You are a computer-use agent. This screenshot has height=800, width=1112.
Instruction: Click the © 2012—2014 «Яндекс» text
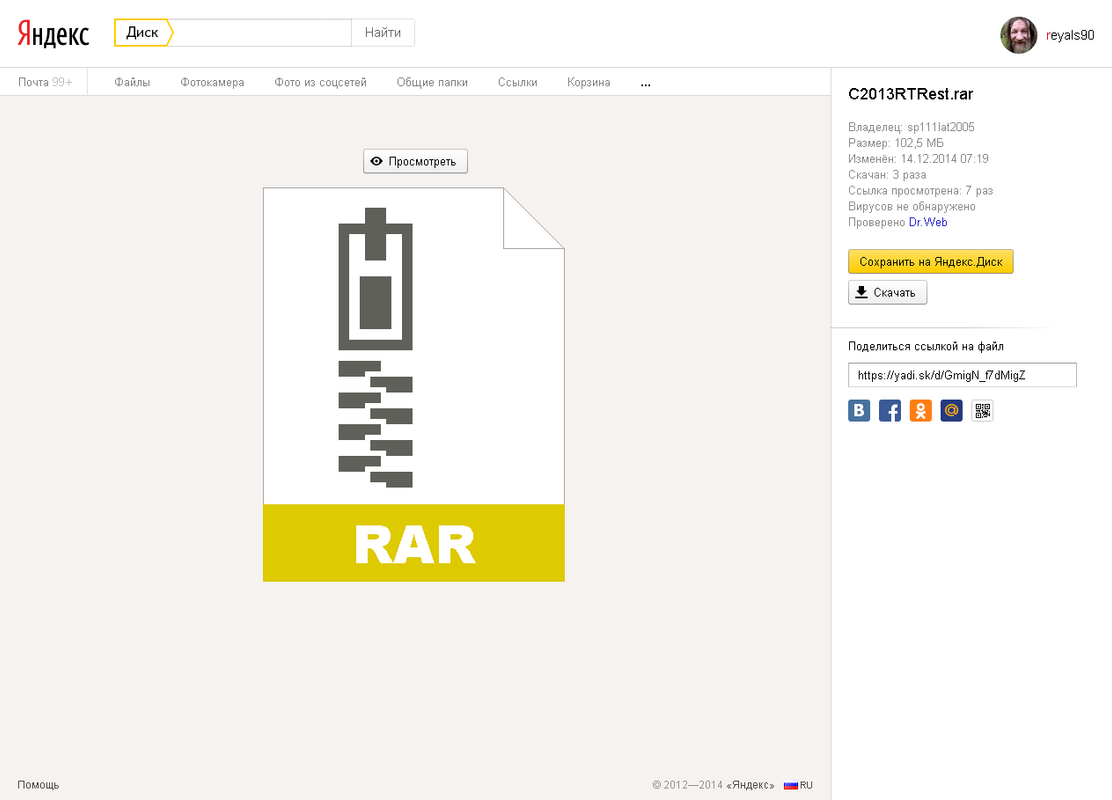pyautogui.click(x=713, y=785)
